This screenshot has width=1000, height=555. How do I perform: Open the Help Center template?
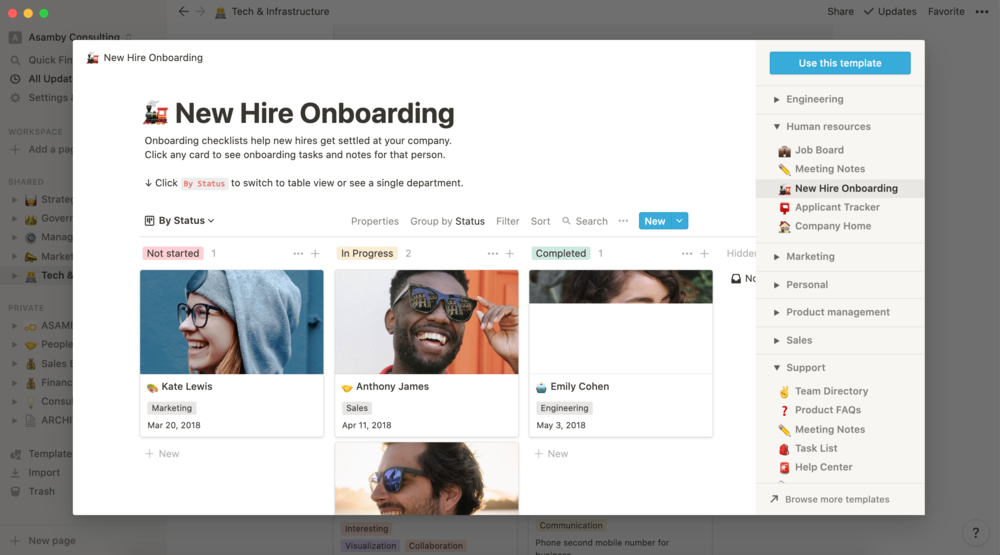click(x=823, y=467)
